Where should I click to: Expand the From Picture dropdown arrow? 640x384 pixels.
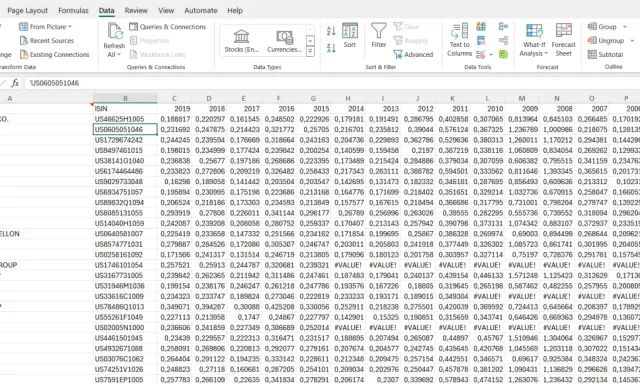click(x=70, y=27)
